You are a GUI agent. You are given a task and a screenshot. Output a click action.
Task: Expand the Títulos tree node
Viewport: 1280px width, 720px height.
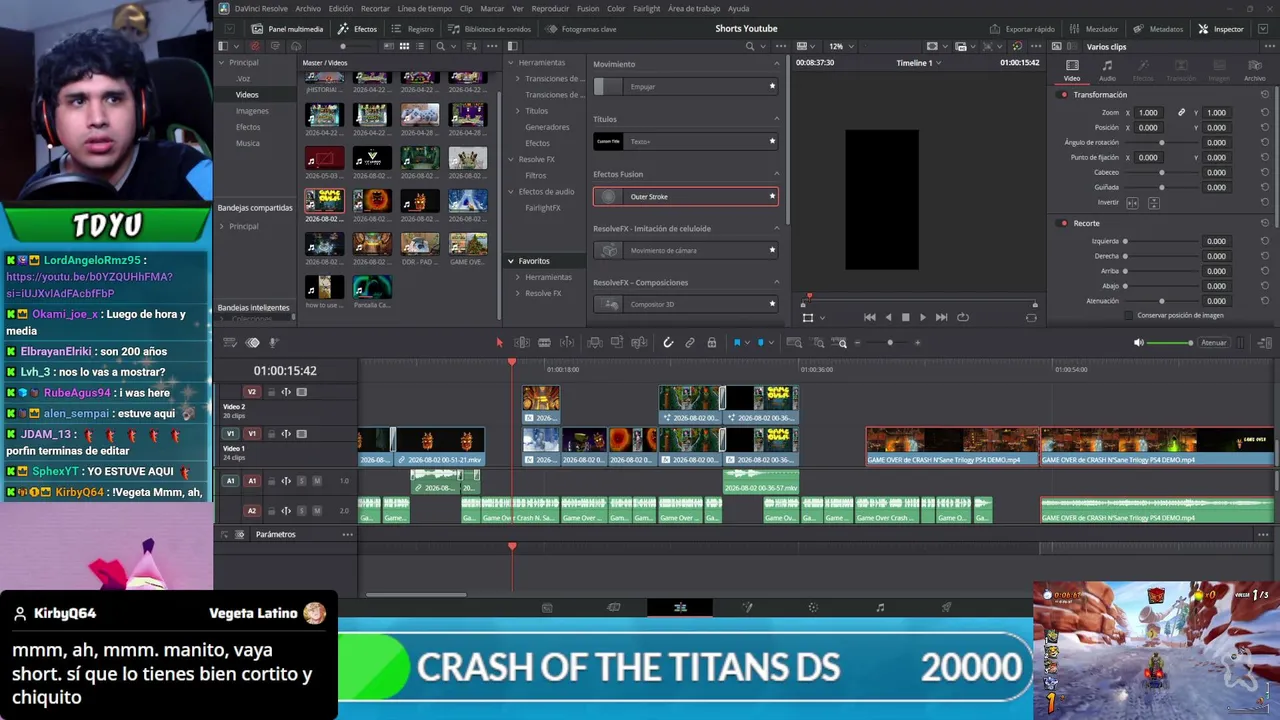[518, 111]
